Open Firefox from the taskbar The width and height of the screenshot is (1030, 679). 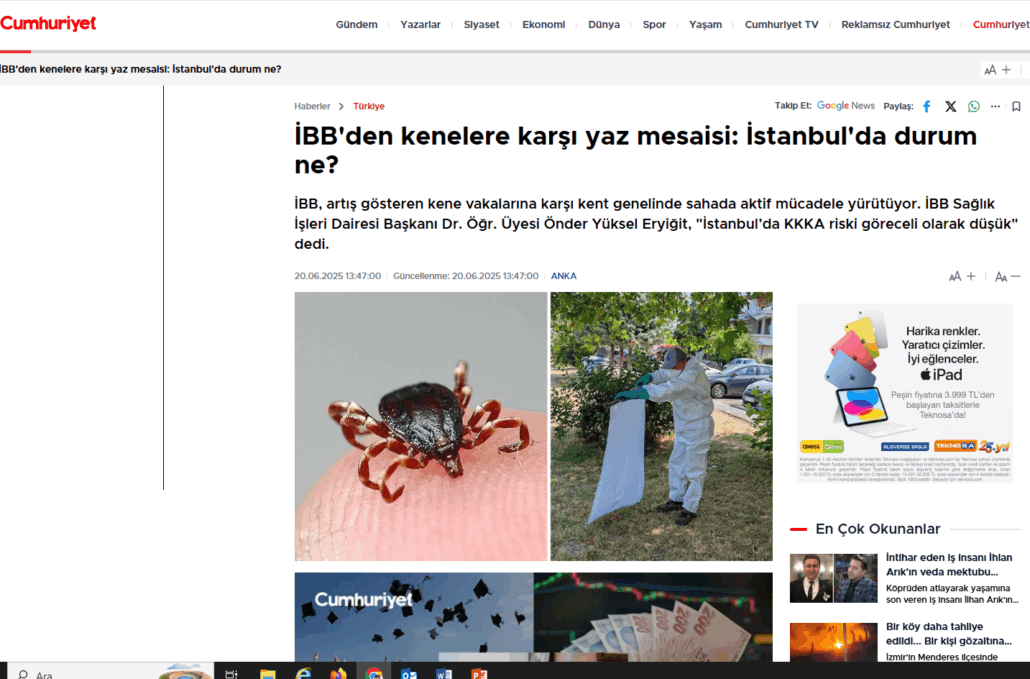click(338, 674)
